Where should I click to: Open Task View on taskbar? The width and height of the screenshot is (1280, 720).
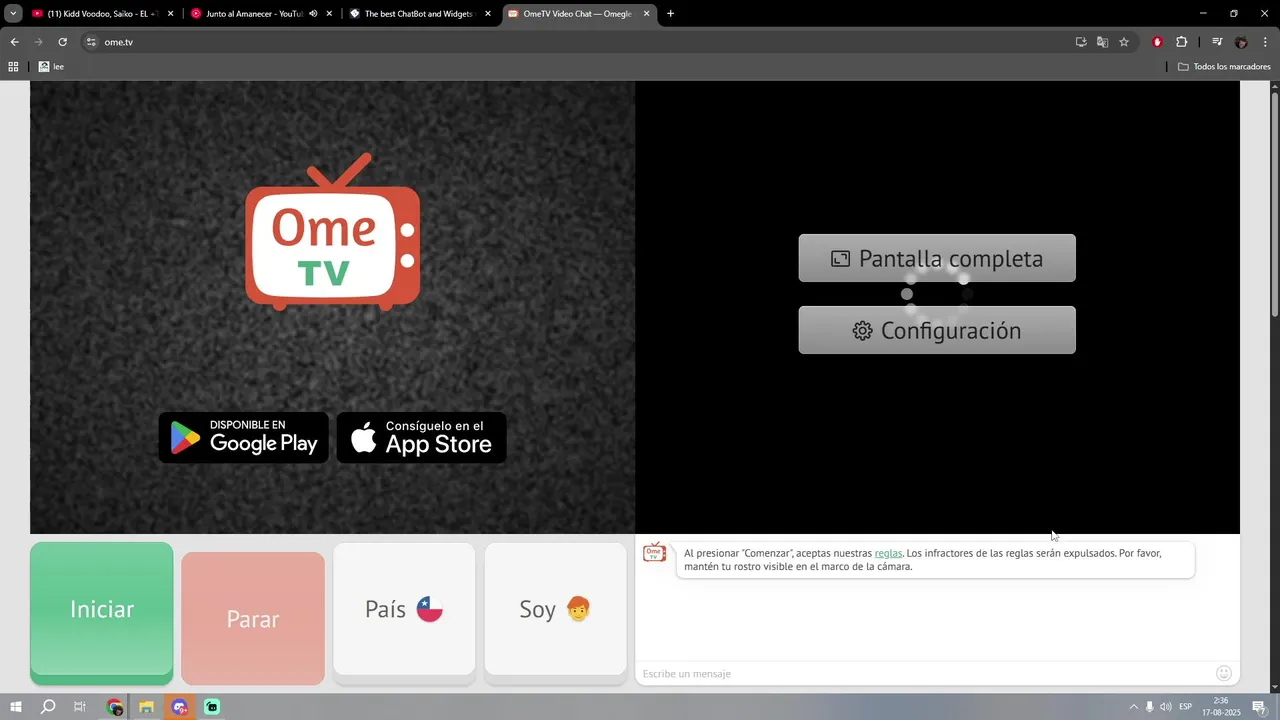80,707
